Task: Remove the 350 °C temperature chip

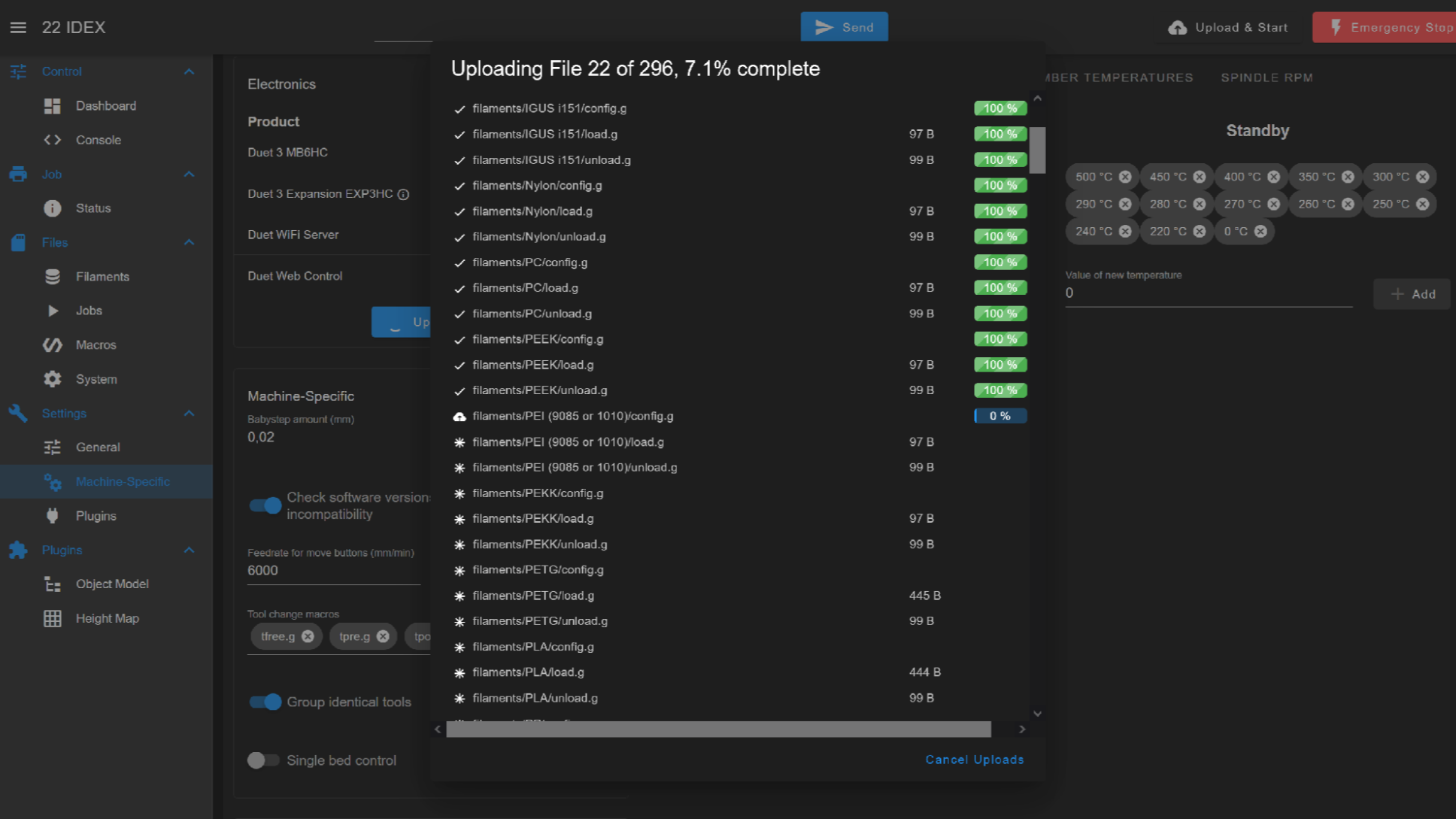Action: (1348, 177)
